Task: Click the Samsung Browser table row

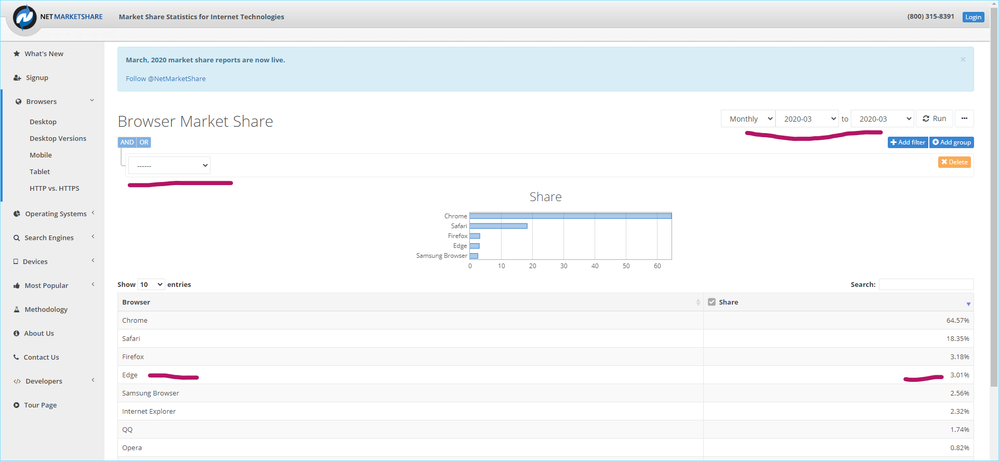Action: point(545,394)
